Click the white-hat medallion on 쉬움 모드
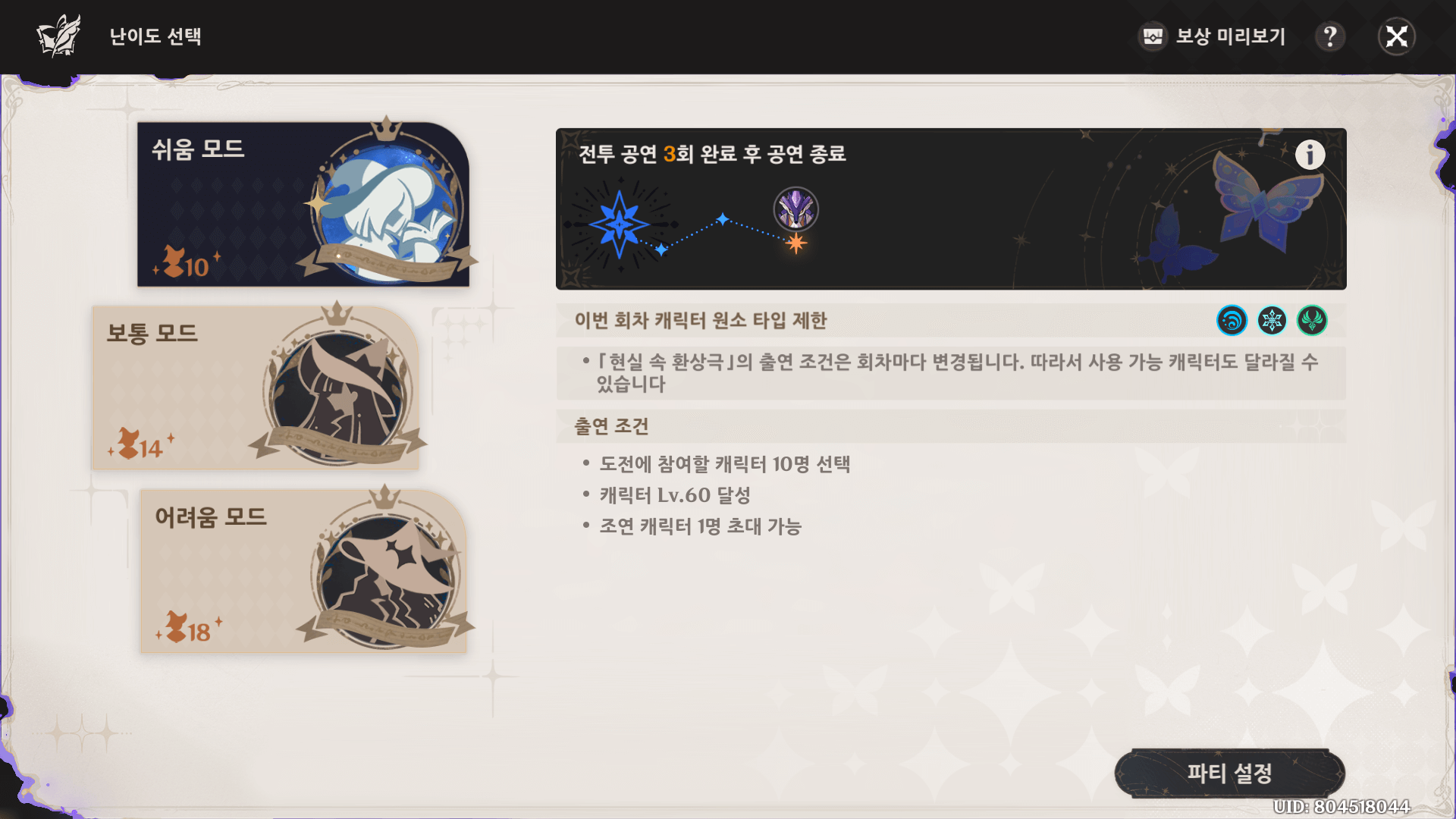The height and width of the screenshot is (819, 1456). click(x=387, y=203)
